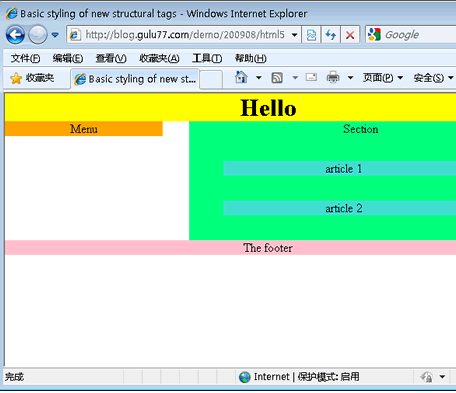Click the Internet | 保护模式: 启用 status
The image size is (456, 393).
(x=307, y=377)
